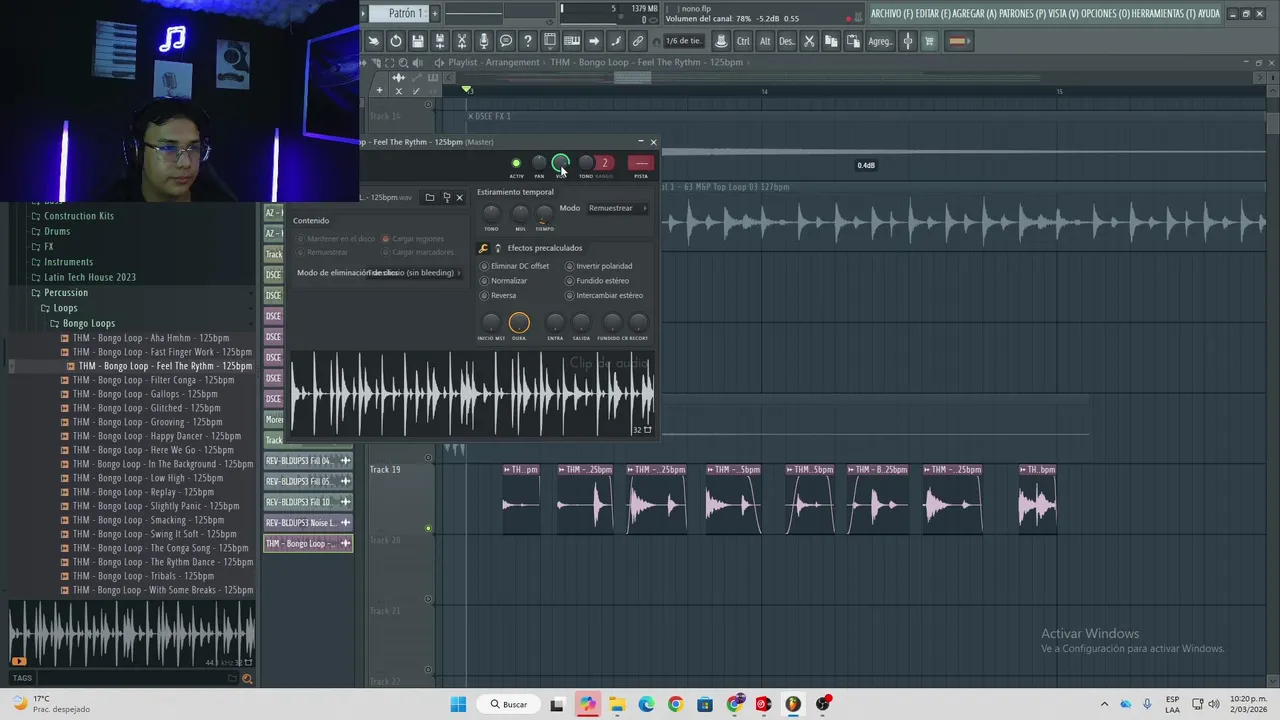
Task: Open File Explorer from the Windows taskbar
Action: [617, 704]
